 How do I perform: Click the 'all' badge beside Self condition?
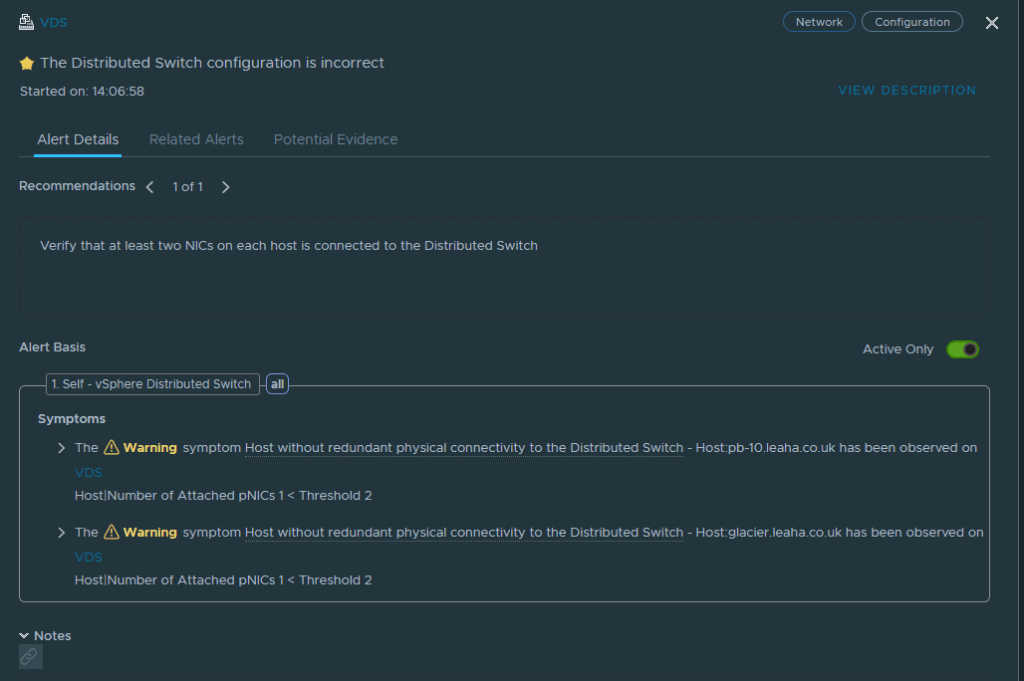pos(278,384)
